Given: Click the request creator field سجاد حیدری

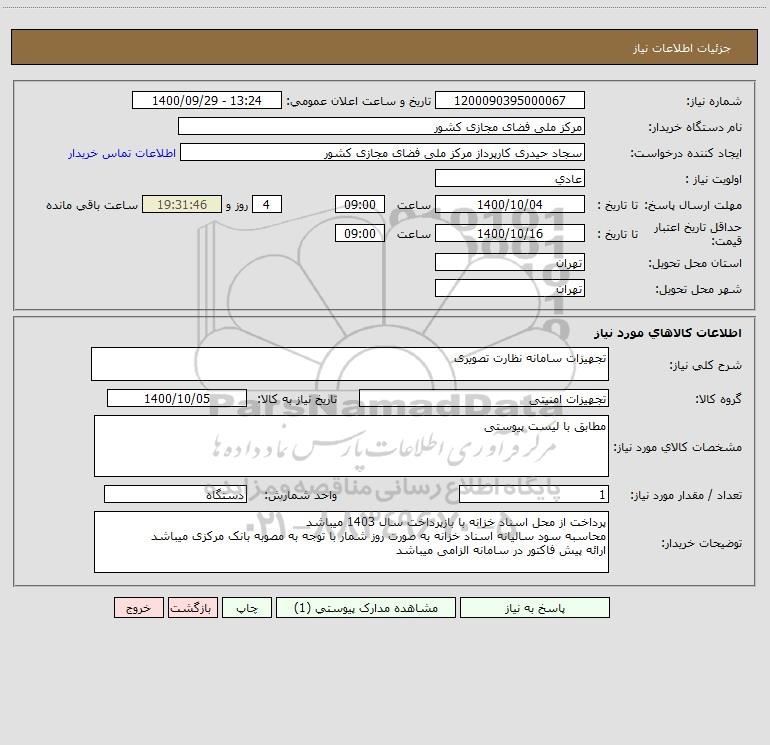Looking at the screenshot, I should pyautogui.click(x=383, y=152).
